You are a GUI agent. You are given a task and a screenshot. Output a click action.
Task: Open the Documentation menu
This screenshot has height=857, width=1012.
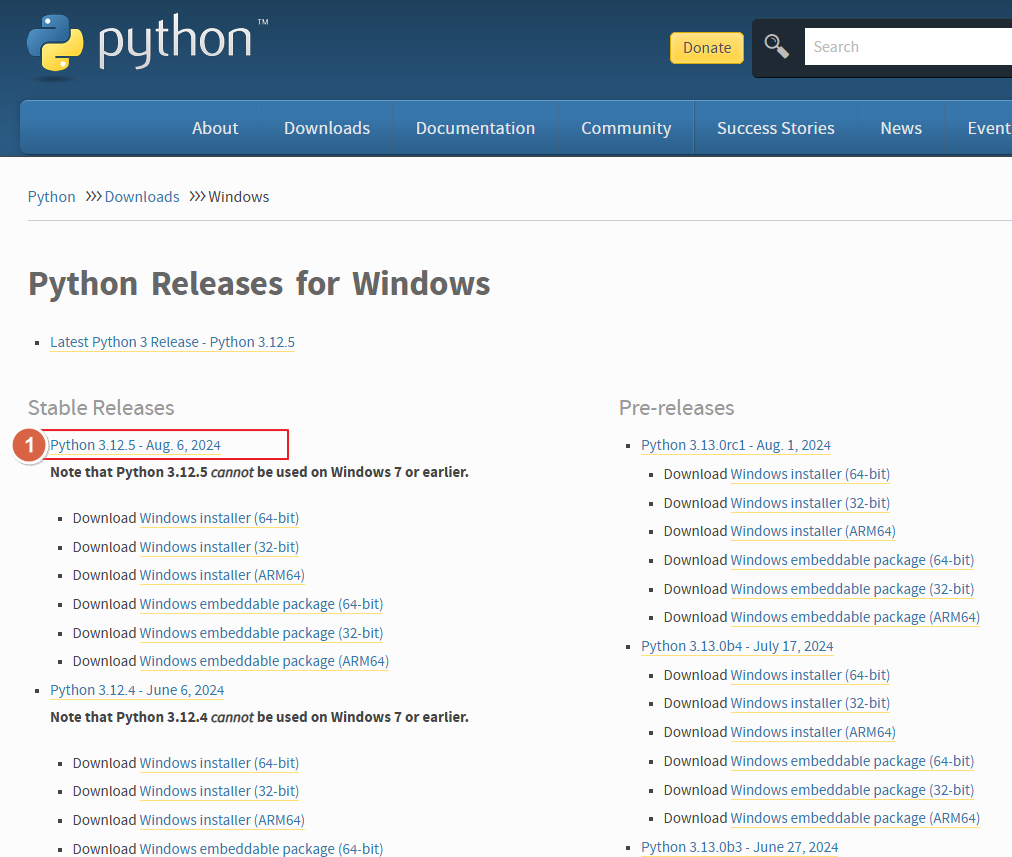coord(475,128)
